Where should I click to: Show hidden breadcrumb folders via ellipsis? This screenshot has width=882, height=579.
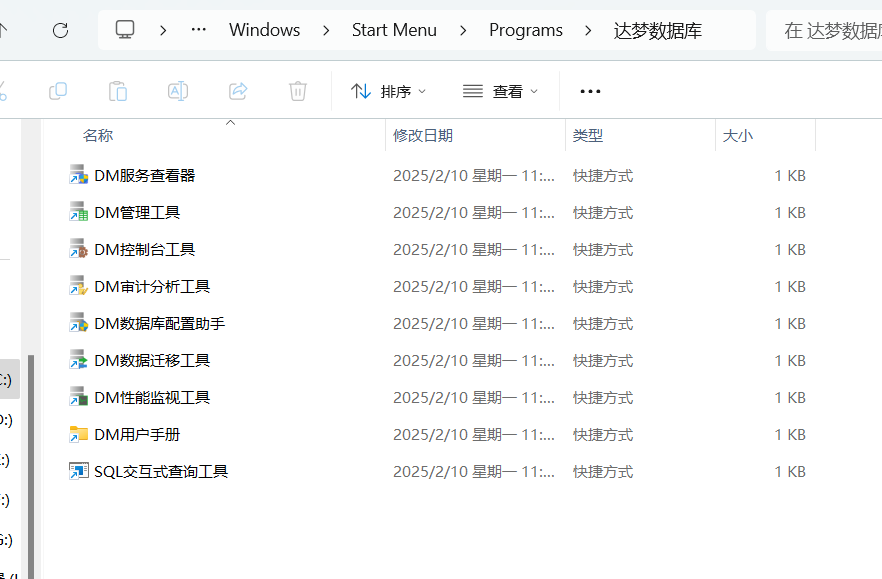(199, 30)
